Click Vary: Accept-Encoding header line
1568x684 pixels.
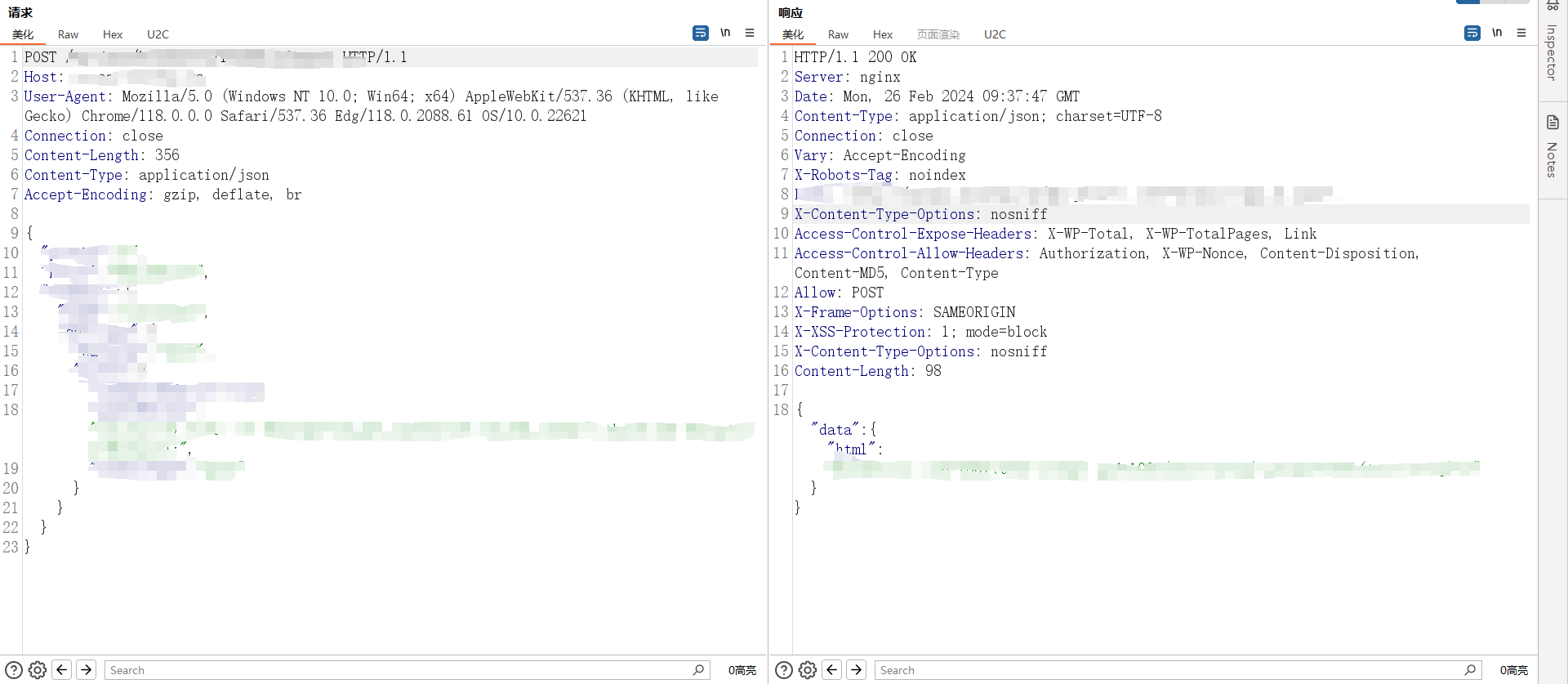click(x=880, y=155)
